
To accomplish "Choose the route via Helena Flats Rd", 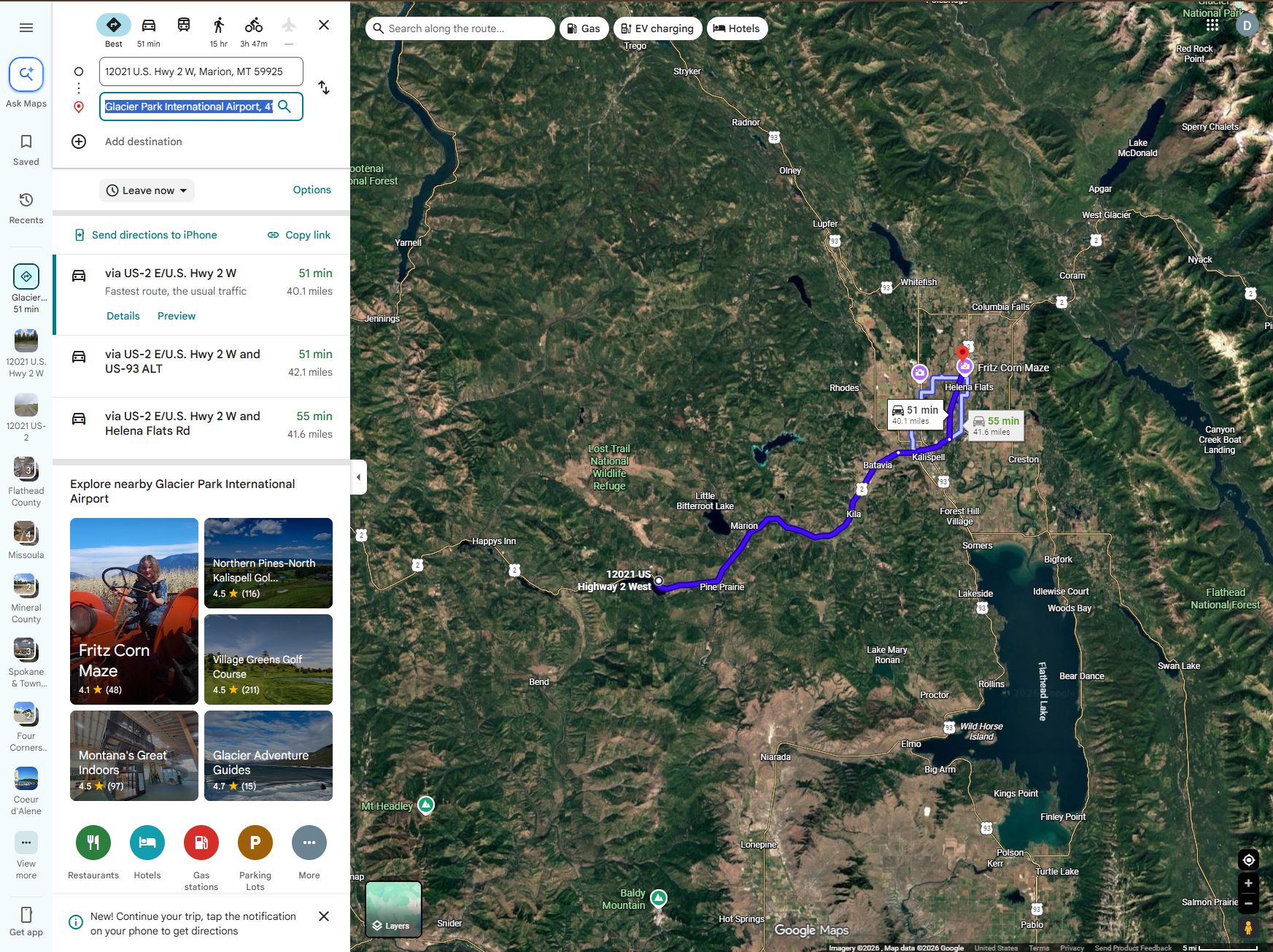I will (202, 428).
